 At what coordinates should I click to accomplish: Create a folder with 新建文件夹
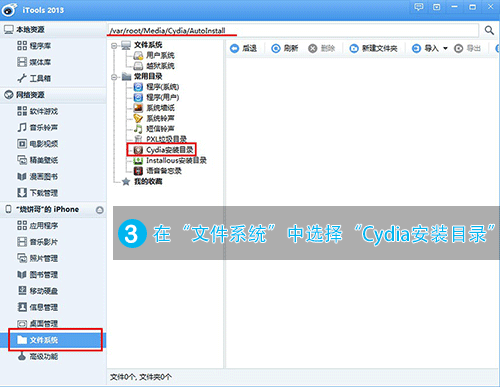point(373,49)
